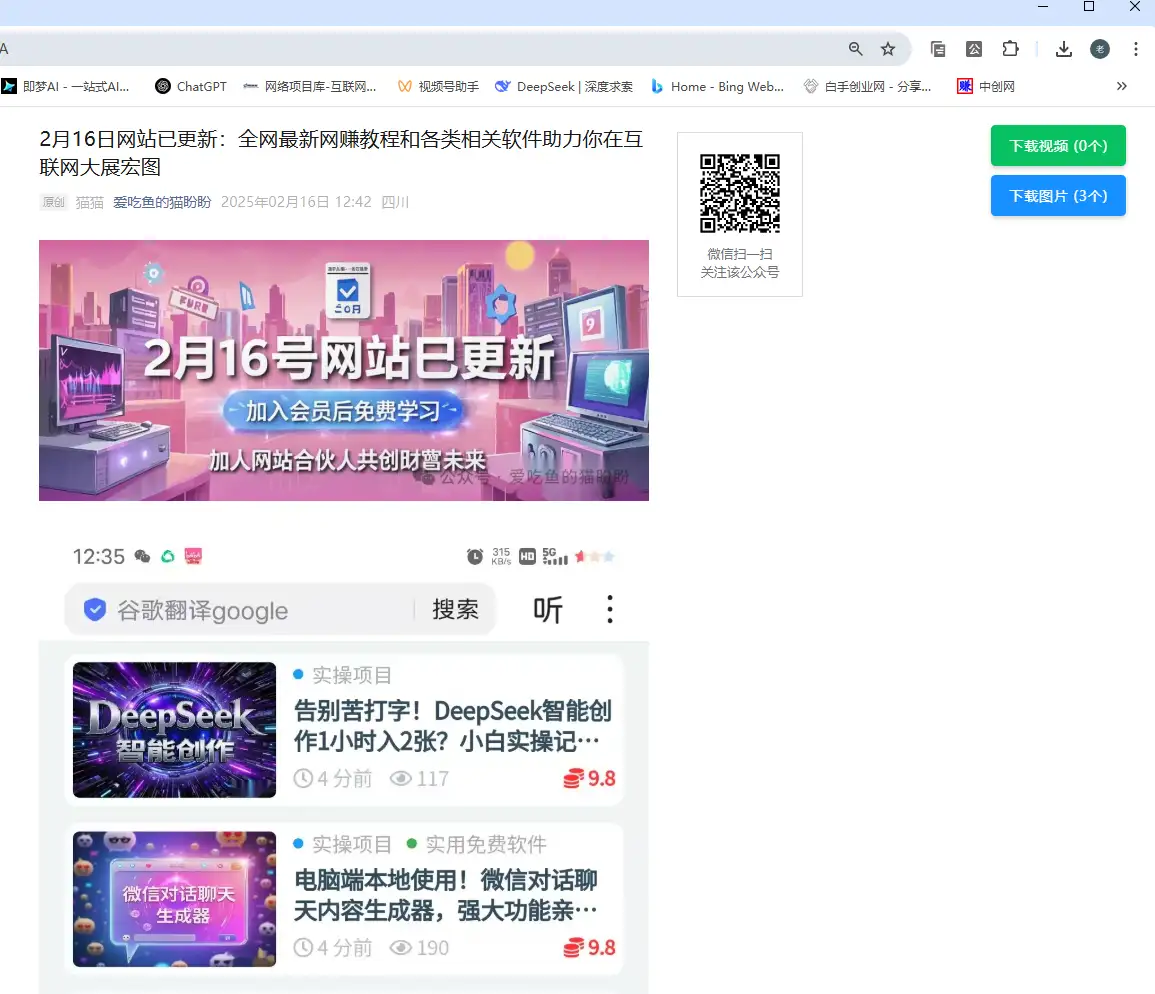Click the '公' extension icon in toolbar
The image size is (1155, 994).
point(974,49)
